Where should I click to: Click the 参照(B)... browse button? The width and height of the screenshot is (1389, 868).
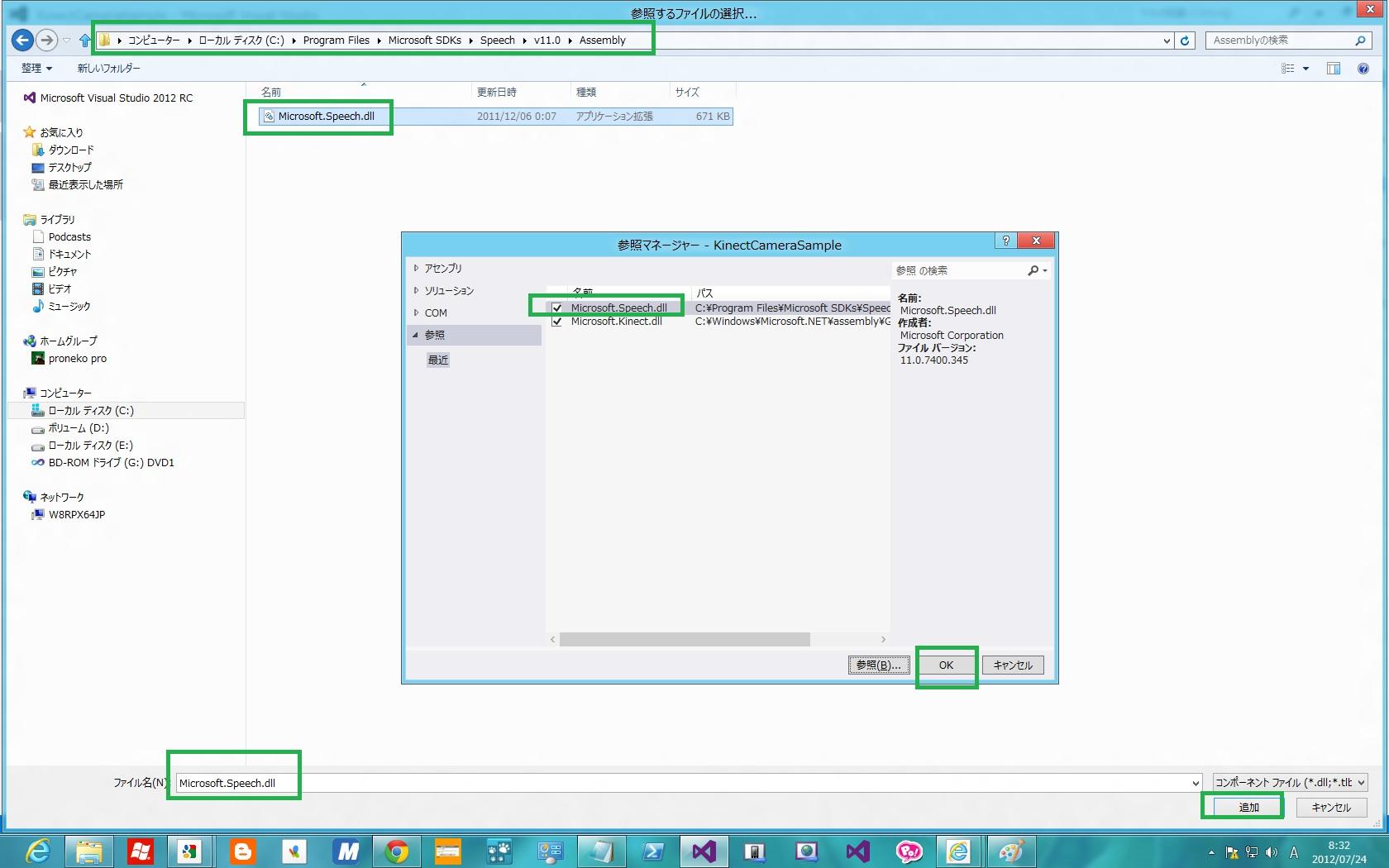tap(879, 665)
